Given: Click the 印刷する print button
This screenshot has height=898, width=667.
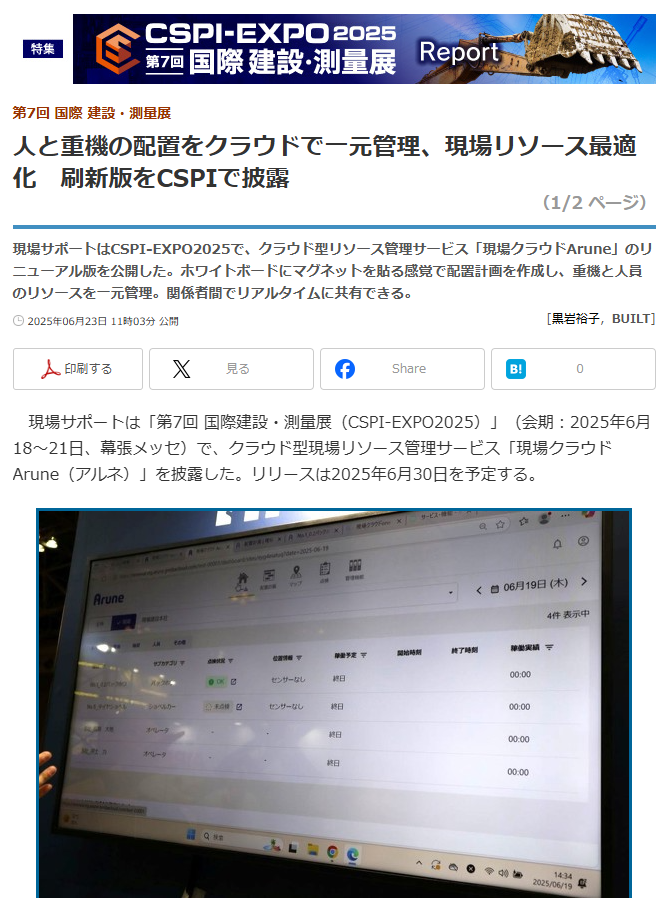Looking at the screenshot, I should tap(78, 369).
